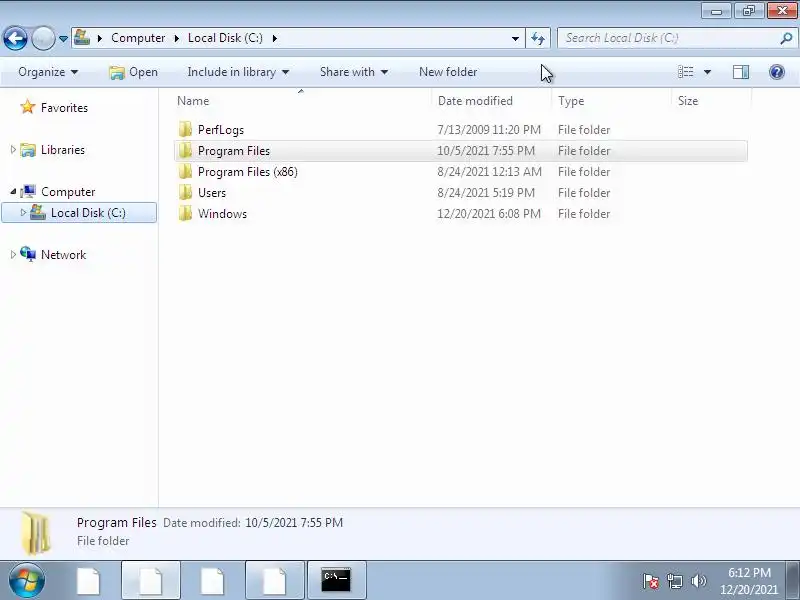Click the drive icon in address bar

tap(82, 38)
